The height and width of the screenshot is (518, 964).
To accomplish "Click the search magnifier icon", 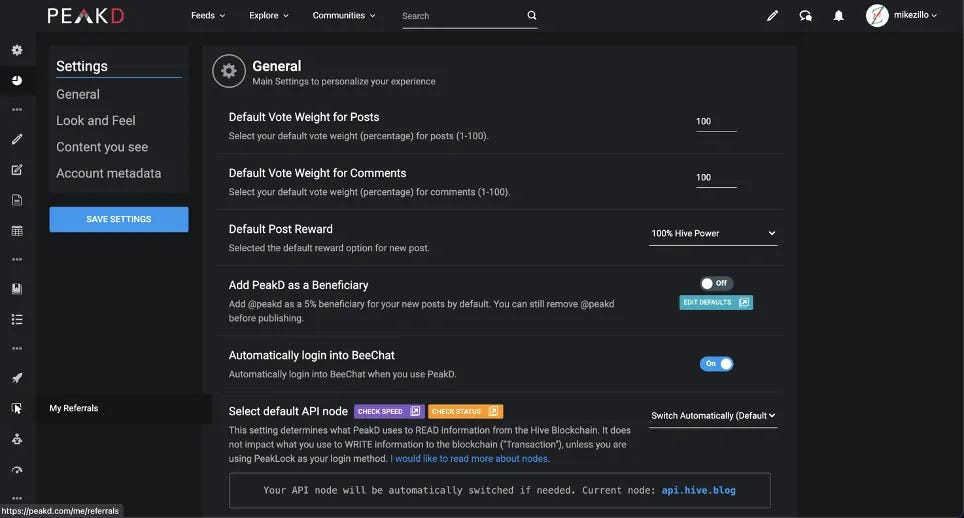I will click(x=532, y=15).
